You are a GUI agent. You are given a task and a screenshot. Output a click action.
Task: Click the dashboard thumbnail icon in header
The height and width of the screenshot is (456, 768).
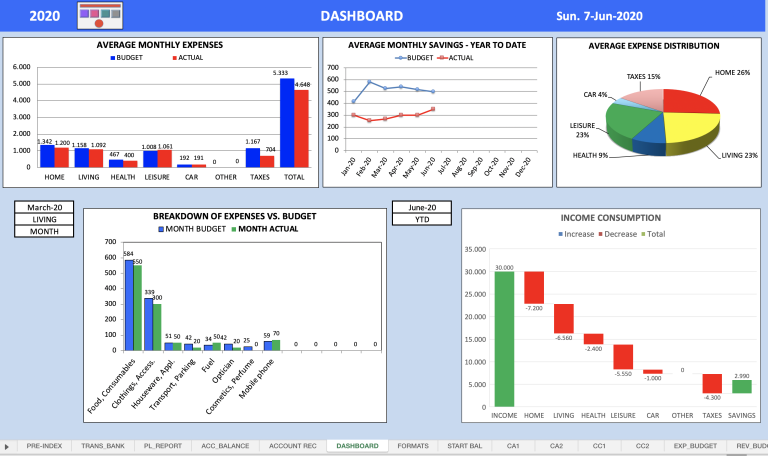(x=106, y=17)
